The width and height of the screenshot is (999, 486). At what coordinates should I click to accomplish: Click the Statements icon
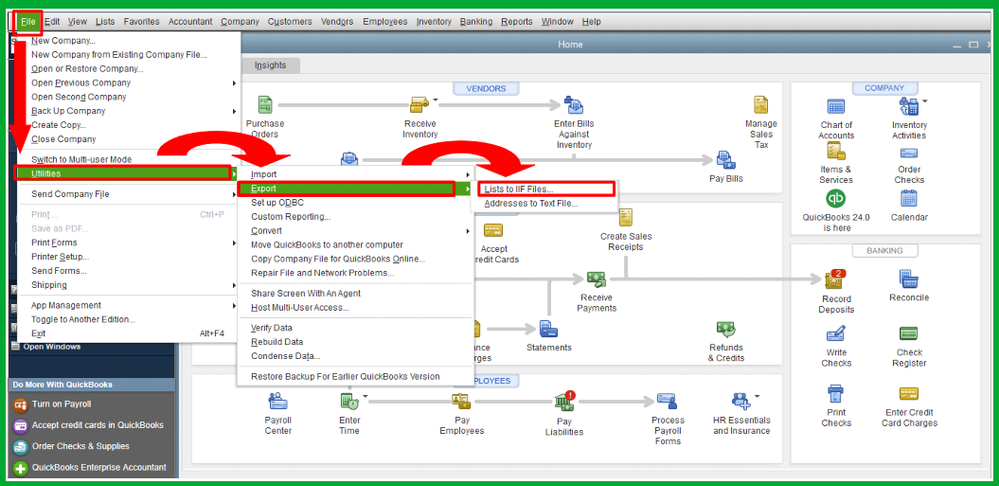[x=549, y=329]
